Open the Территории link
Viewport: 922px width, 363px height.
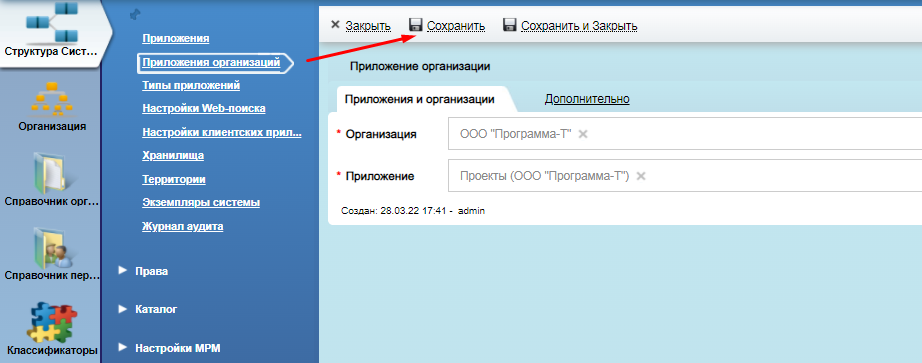click(x=173, y=179)
